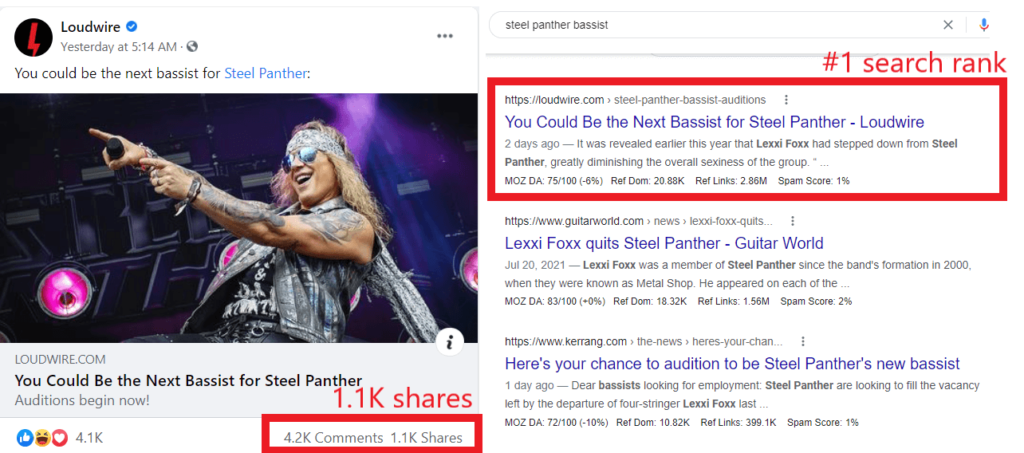The height and width of the screenshot is (453, 1024).
Task: Click the Loudwire page profile logo
Action: [x=33, y=37]
